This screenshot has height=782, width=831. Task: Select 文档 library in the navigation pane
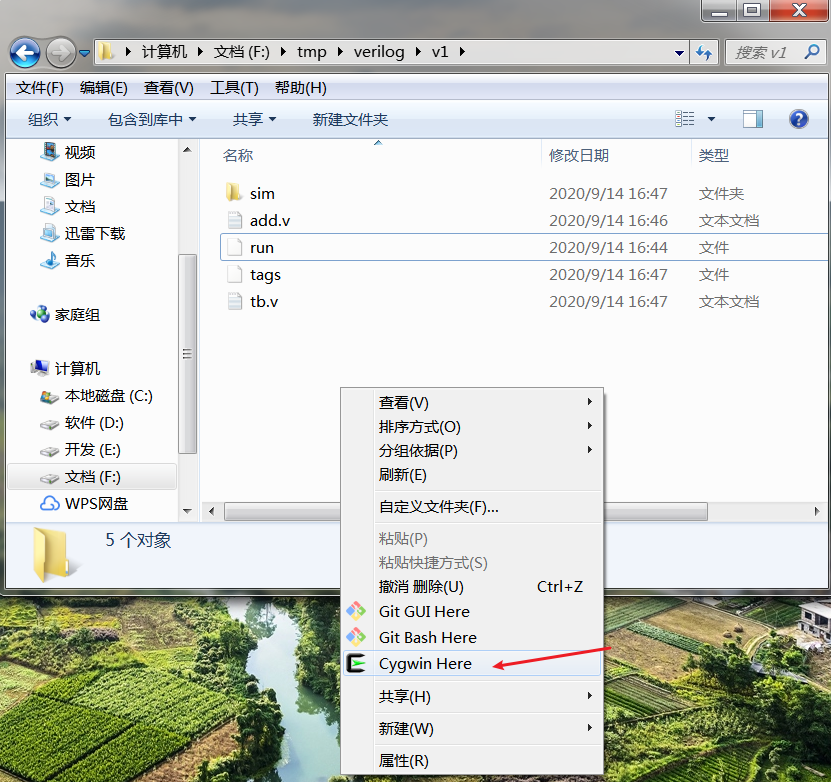pyautogui.click(x=79, y=207)
